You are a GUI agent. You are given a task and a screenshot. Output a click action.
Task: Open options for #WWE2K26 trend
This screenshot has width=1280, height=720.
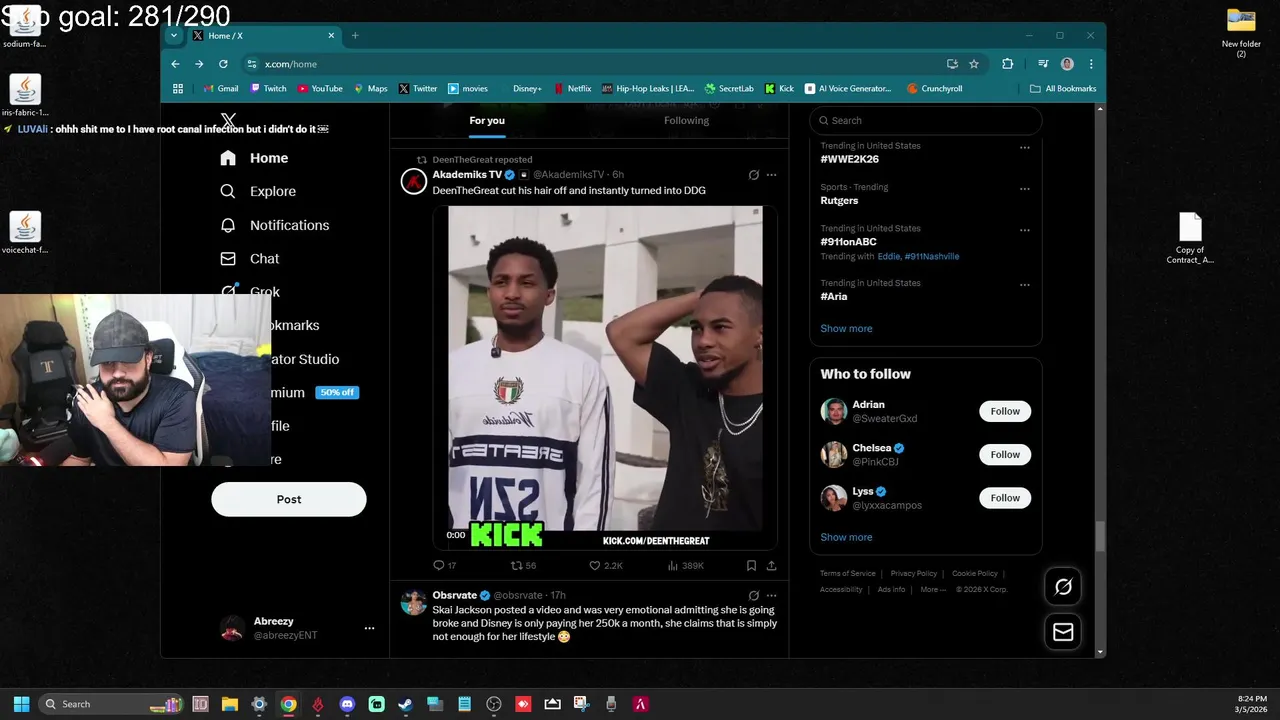pyautogui.click(x=1024, y=147)
